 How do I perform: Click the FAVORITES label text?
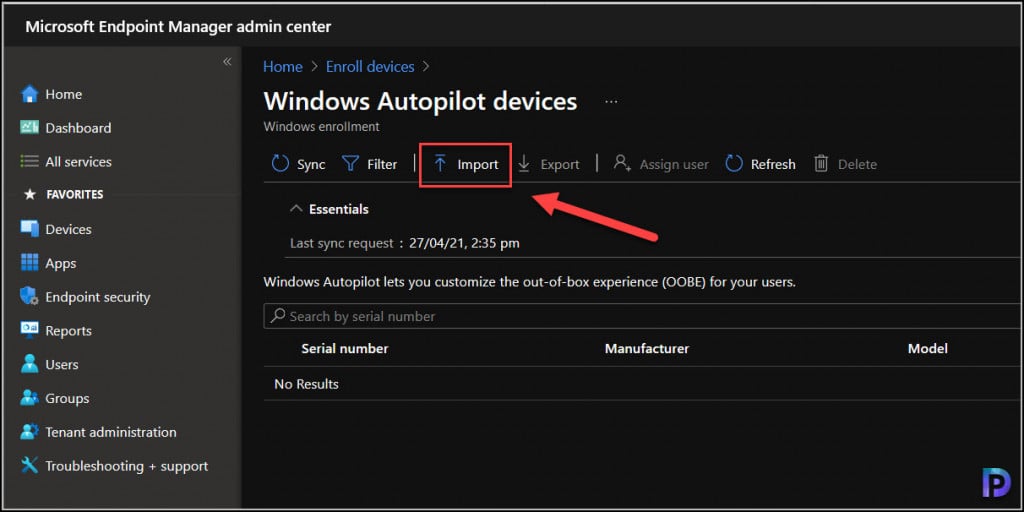click(74, 195)
